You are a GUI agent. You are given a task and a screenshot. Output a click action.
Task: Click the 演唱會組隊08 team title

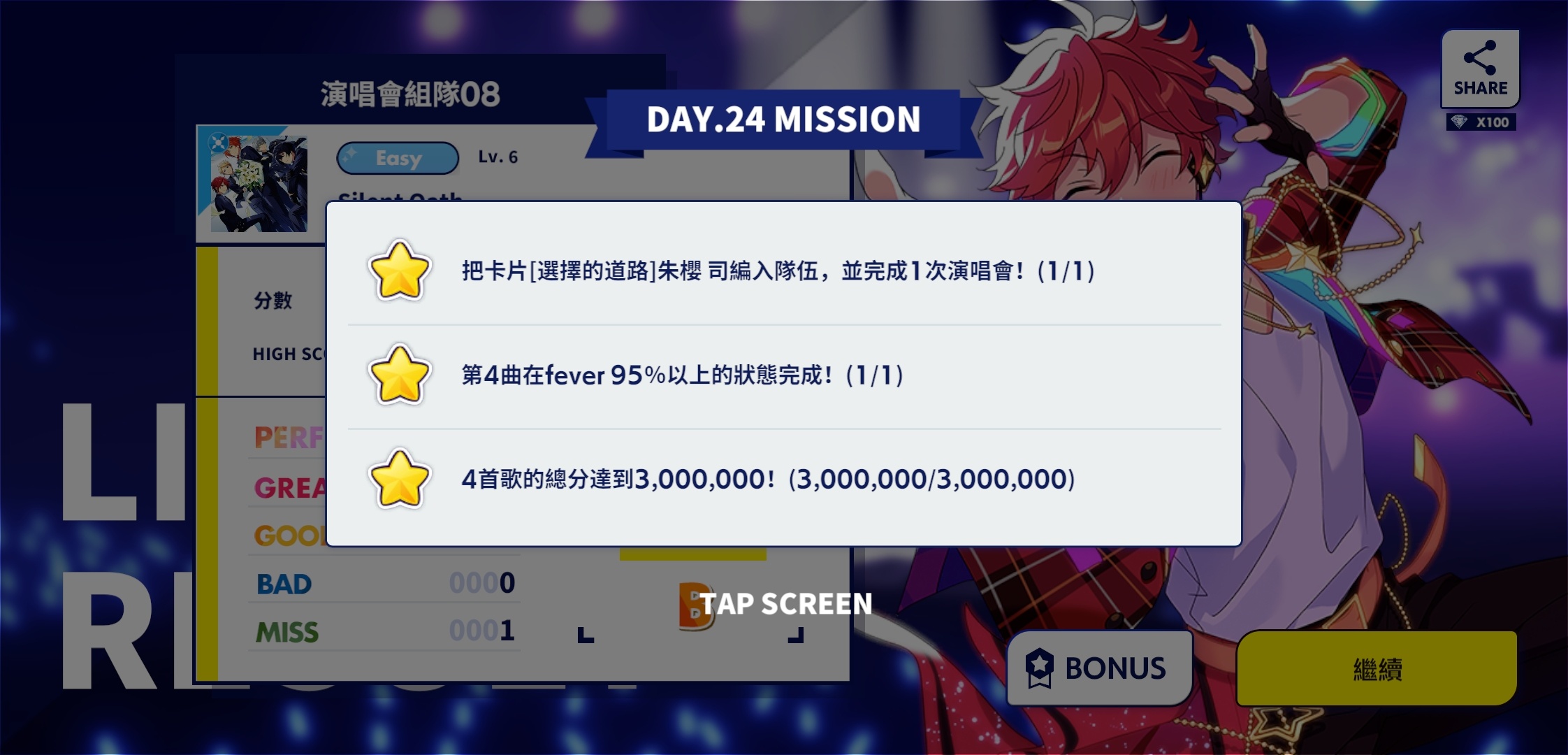point(410,94)
